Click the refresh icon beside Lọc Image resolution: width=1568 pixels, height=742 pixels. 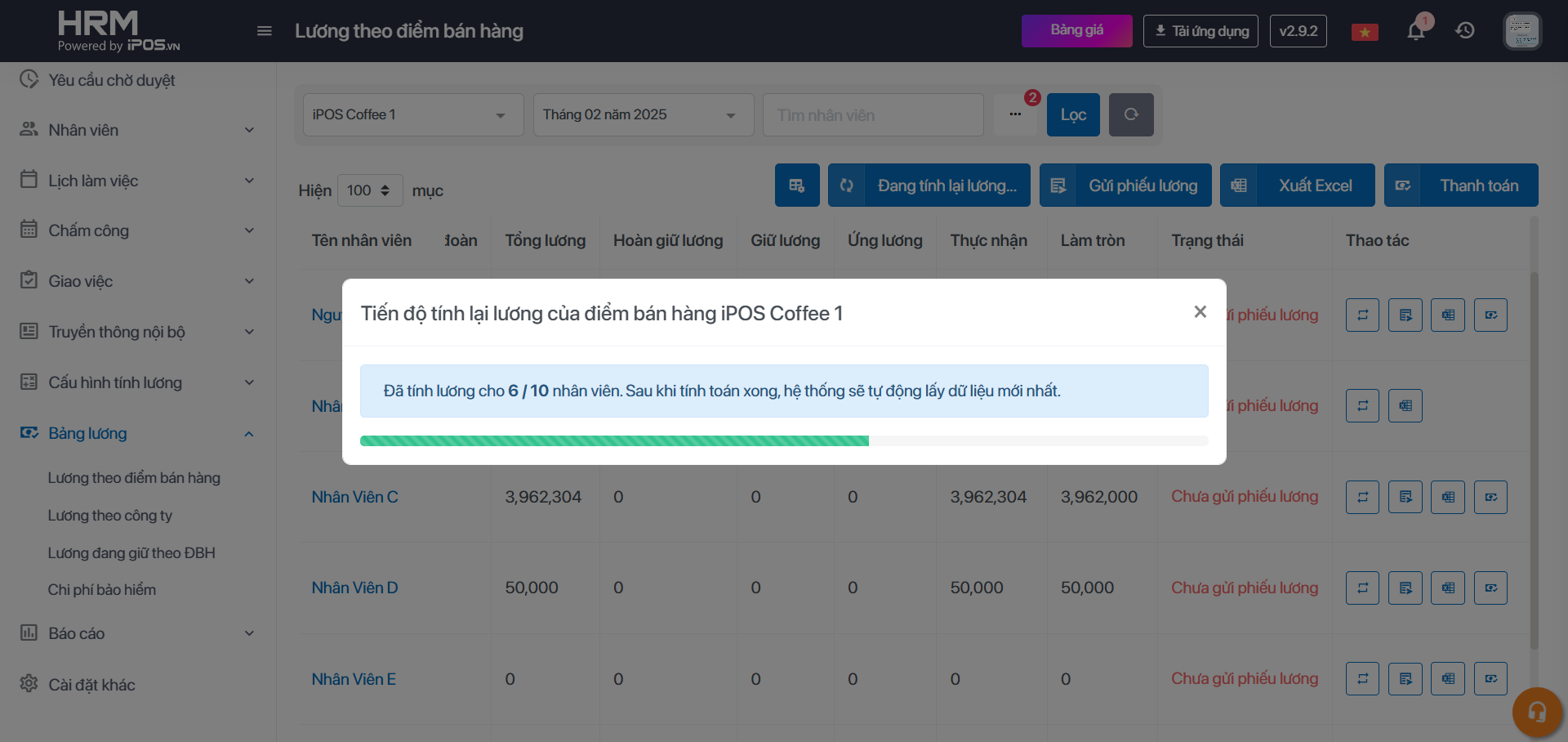(x=1130, y=114)
